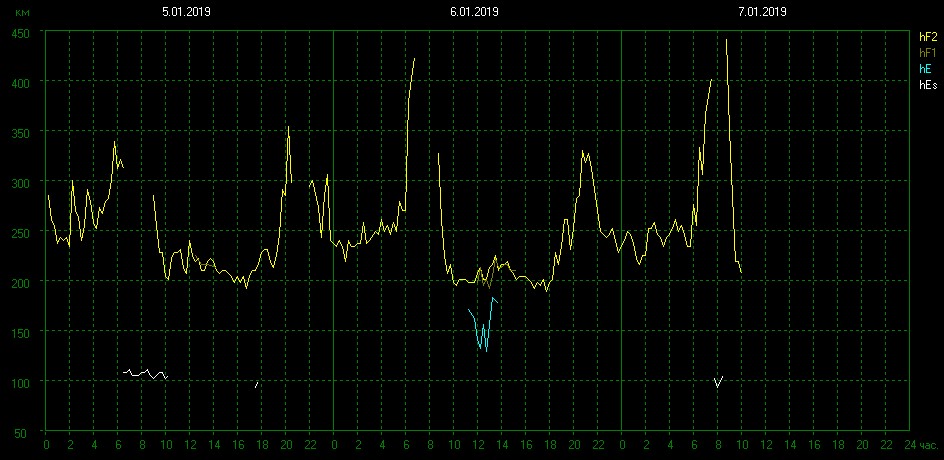Select the hF1 legend entry
This screenshot has height=460, width=944.
[927, 52]
